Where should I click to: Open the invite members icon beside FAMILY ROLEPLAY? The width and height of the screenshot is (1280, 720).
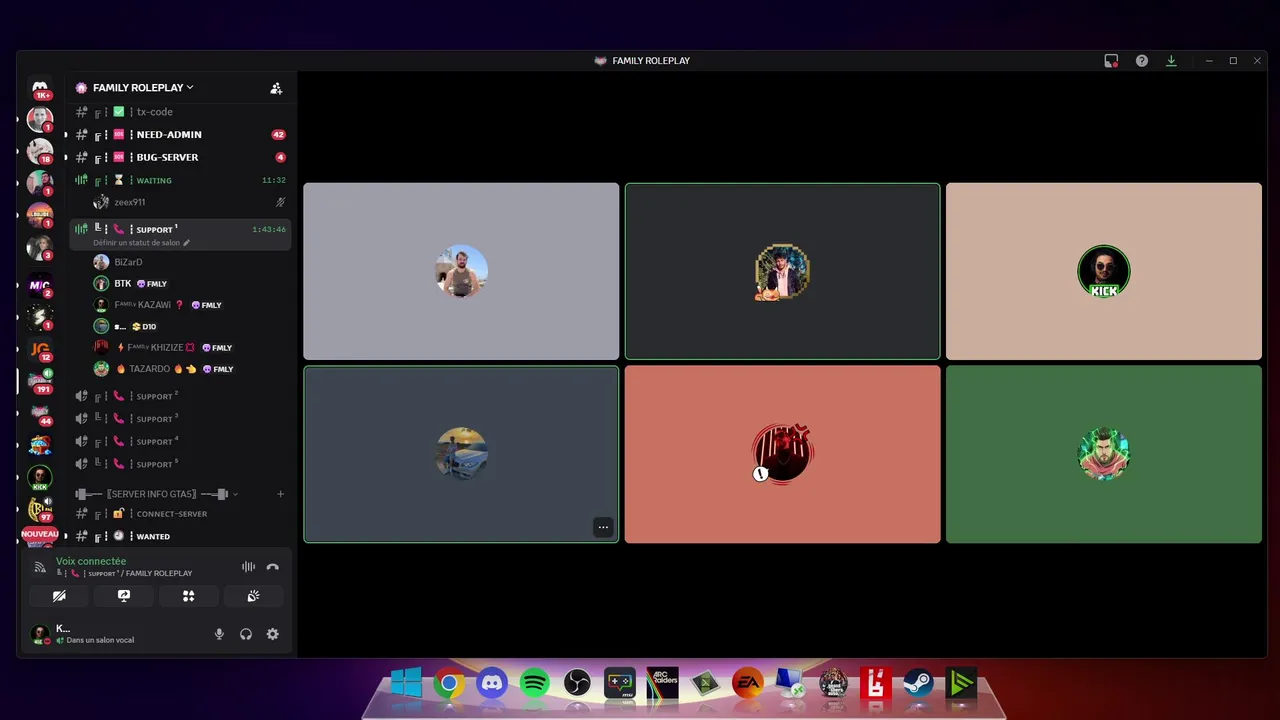[x=276, y=88]
